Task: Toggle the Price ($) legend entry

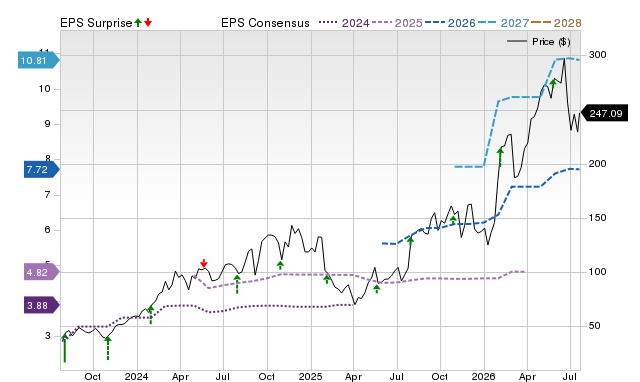Action: 538,42
